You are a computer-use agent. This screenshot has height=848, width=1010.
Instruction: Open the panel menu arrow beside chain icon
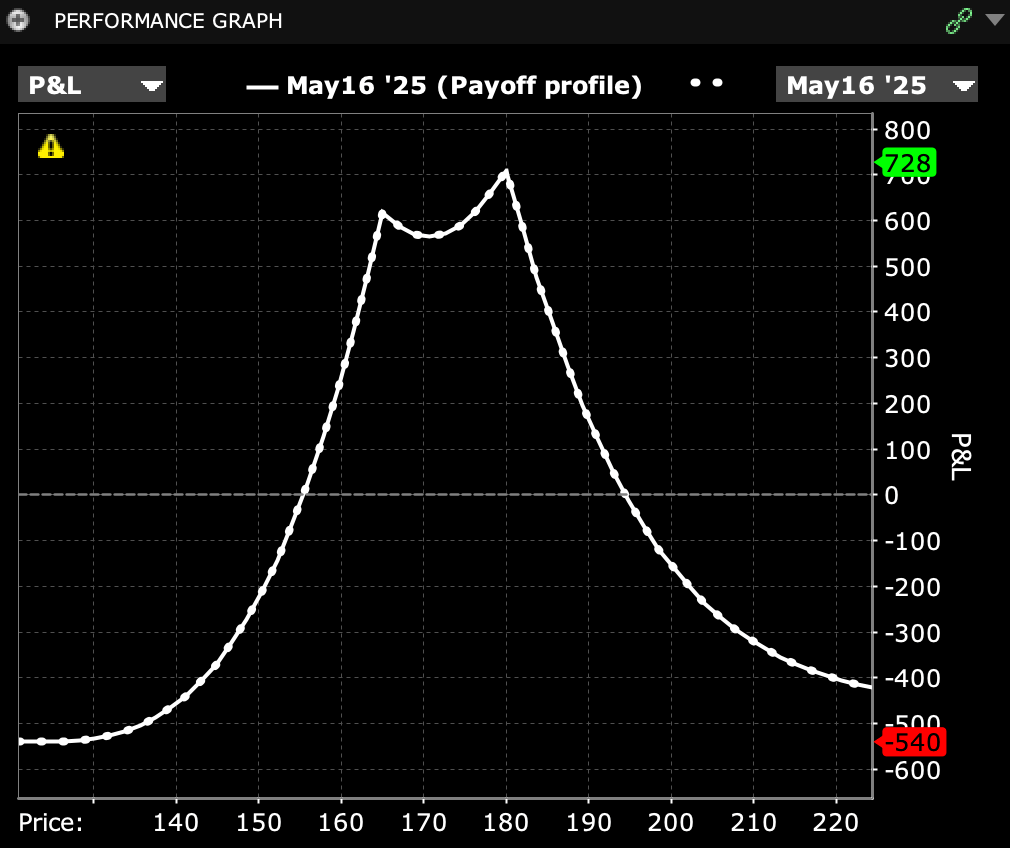tap(993, 20)
